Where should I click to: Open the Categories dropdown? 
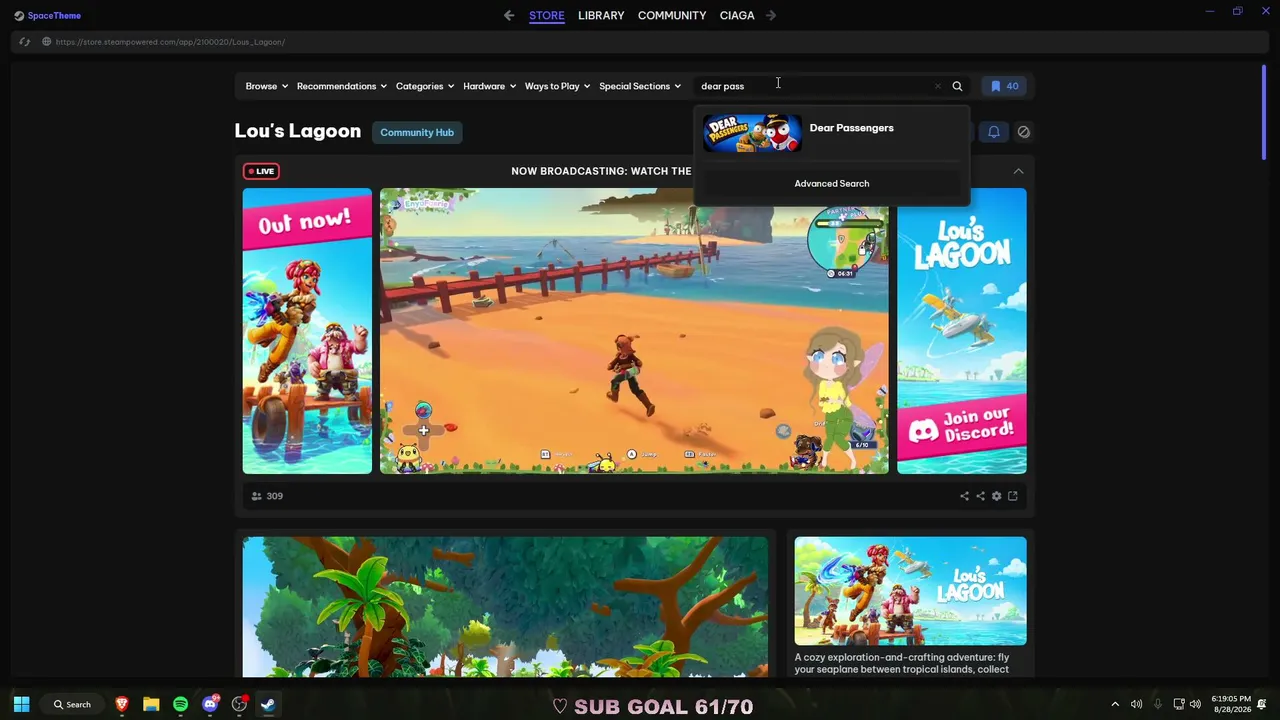point(425,86)
